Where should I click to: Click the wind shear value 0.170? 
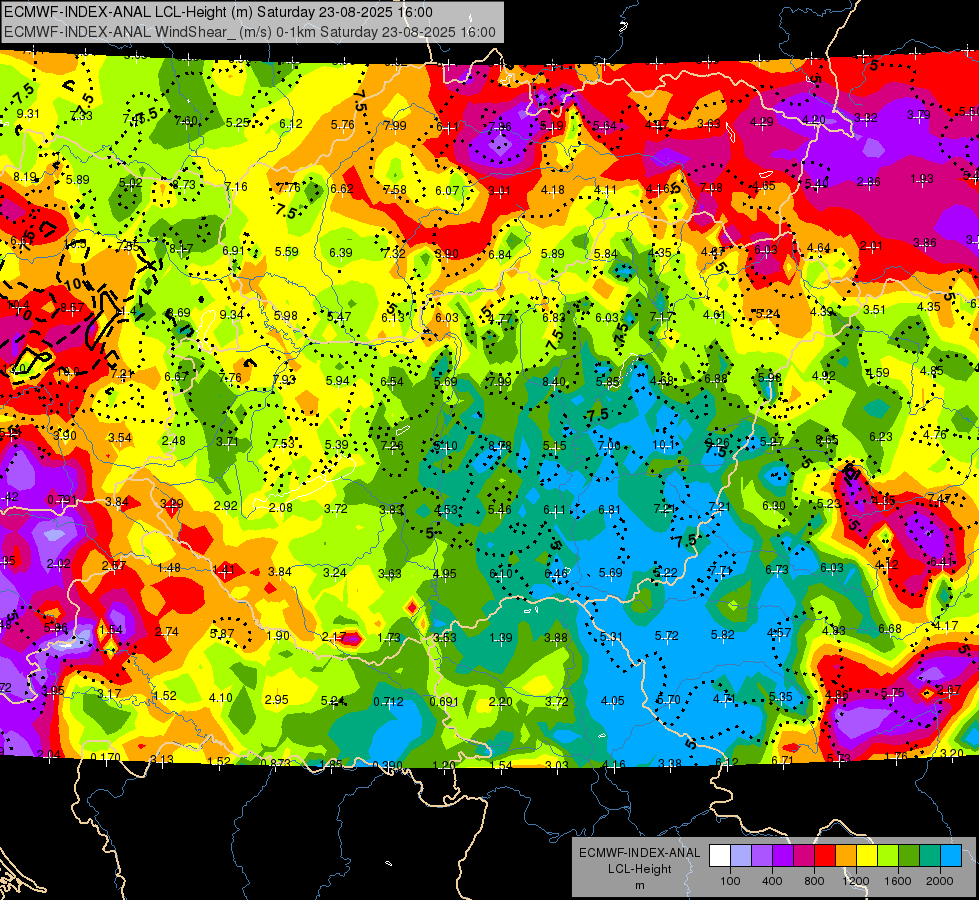coord(106,758)
